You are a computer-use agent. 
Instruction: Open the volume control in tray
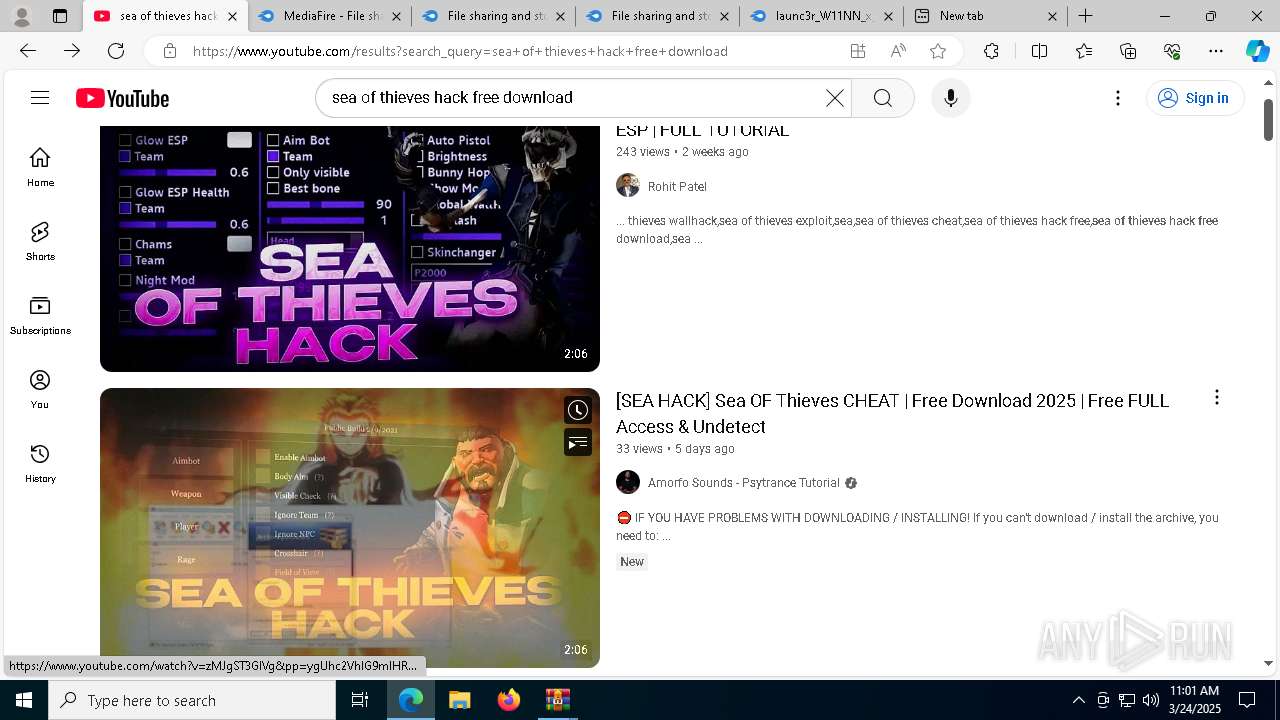pos(1150,700)
